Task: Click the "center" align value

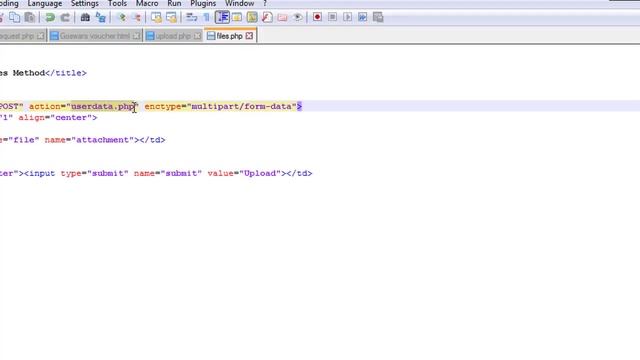Action: point(71,118)
